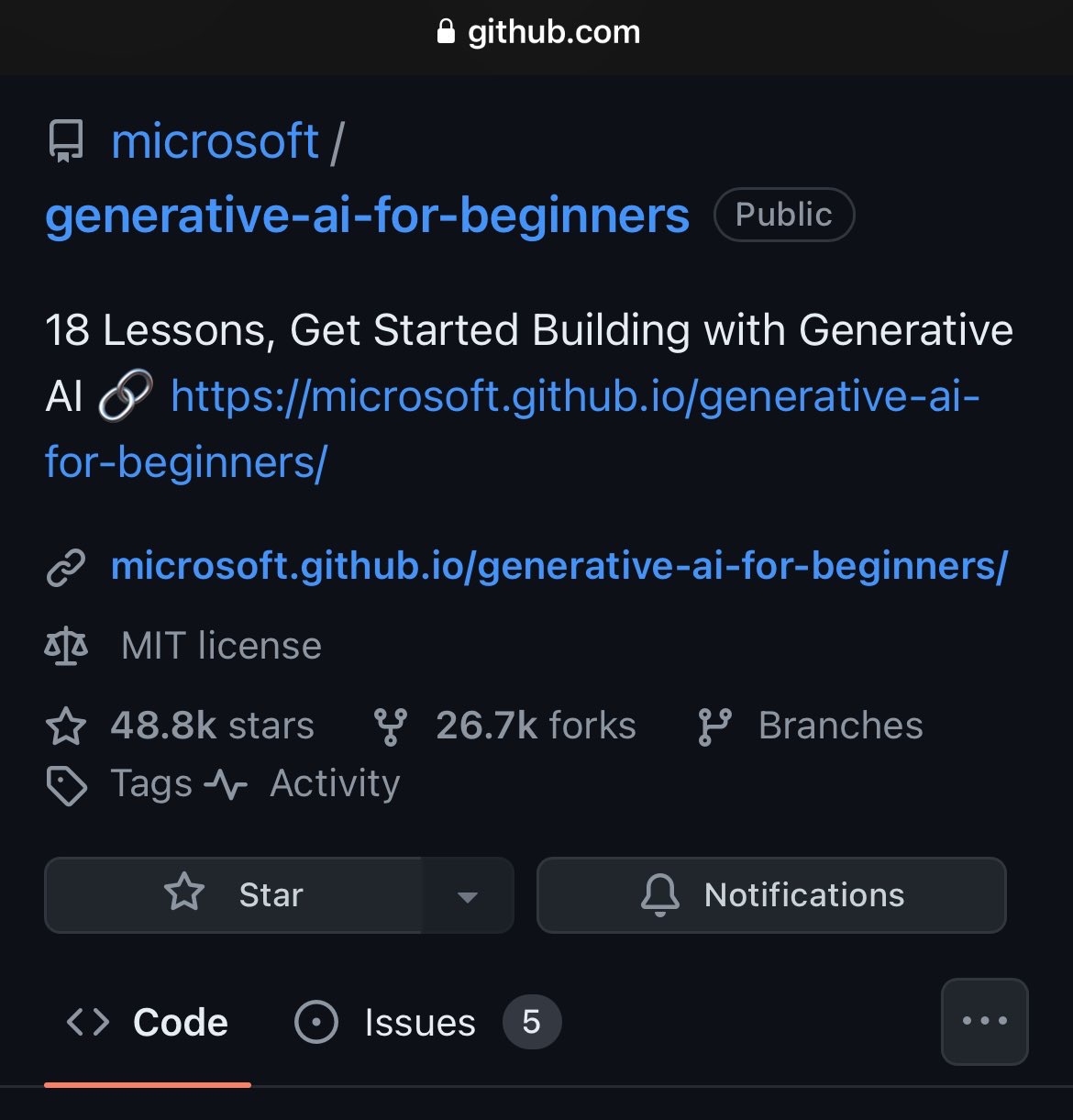Open the MIT license text link
The image size is (1073, 1120).
pos(221,647)
